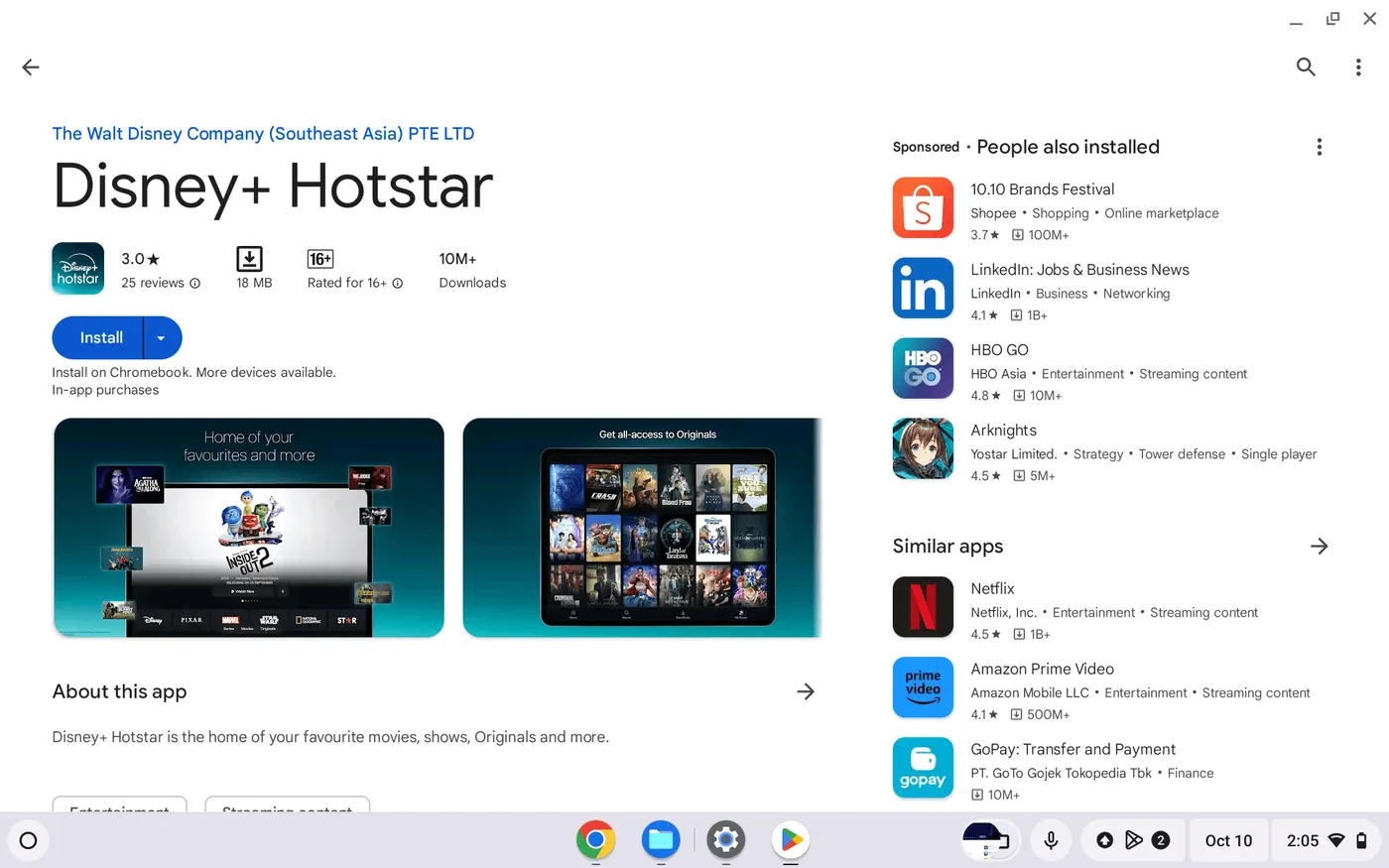Click the HBO GO title text

pos(999,350)
